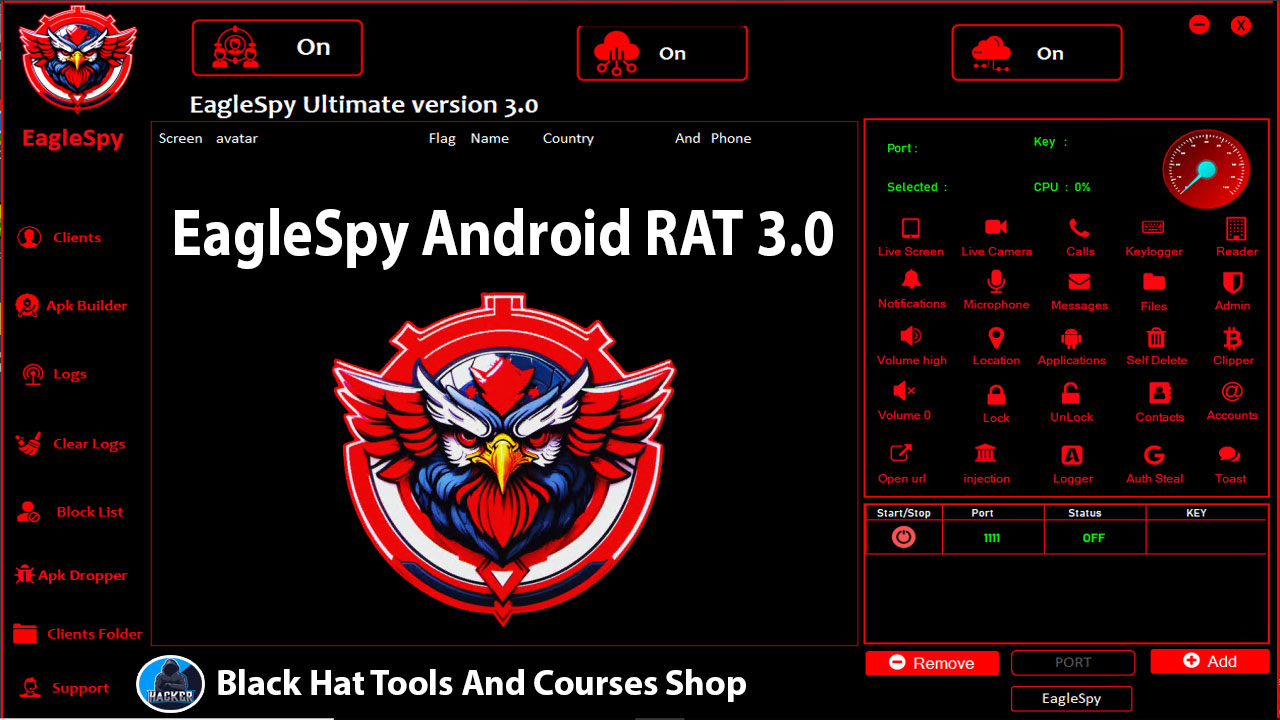Click the Volume high speaker icon
The height and width of the screenshot is (720, 1280).
pos(911,337)
